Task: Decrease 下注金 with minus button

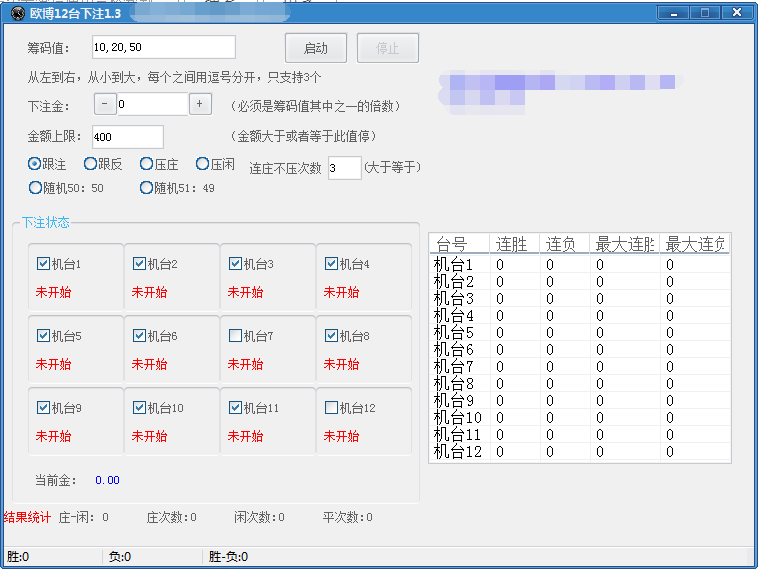Action: tap(105, 103)
